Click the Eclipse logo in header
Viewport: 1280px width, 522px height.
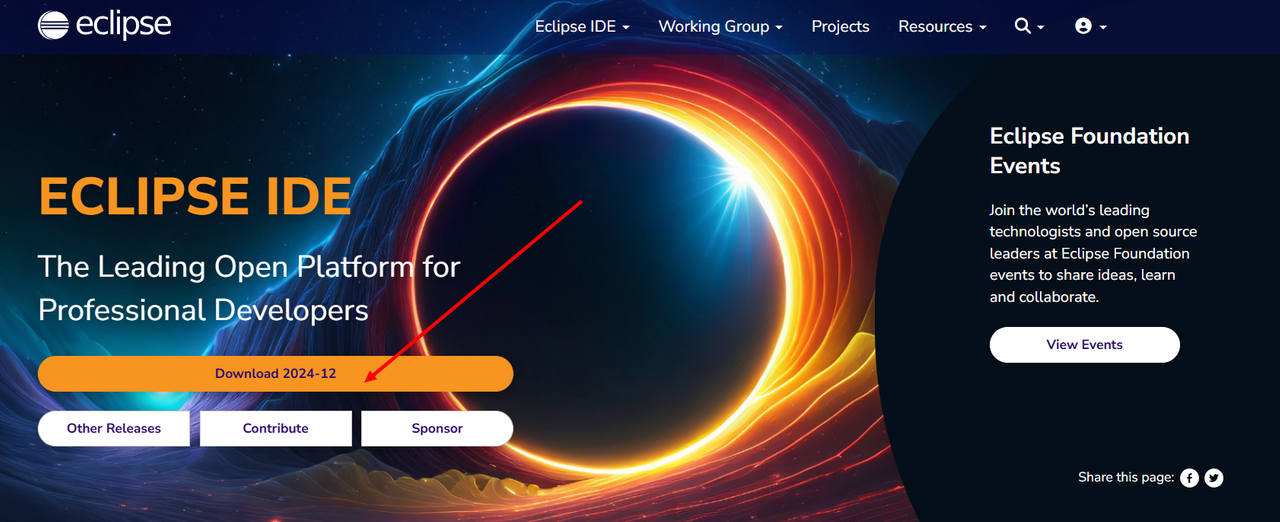pos(105,25)
